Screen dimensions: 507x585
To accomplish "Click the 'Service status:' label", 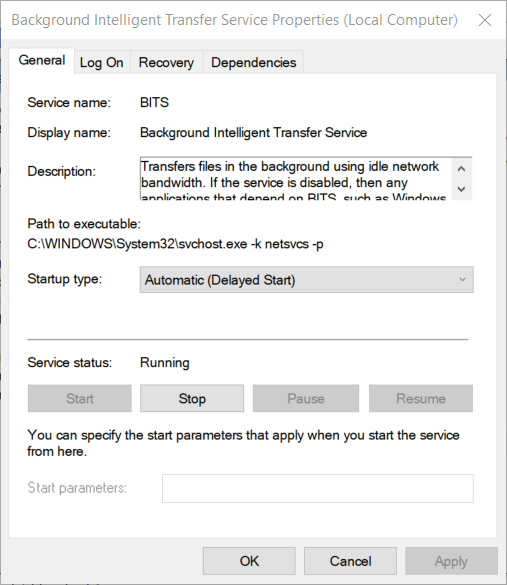I will (x=70, y=362).
